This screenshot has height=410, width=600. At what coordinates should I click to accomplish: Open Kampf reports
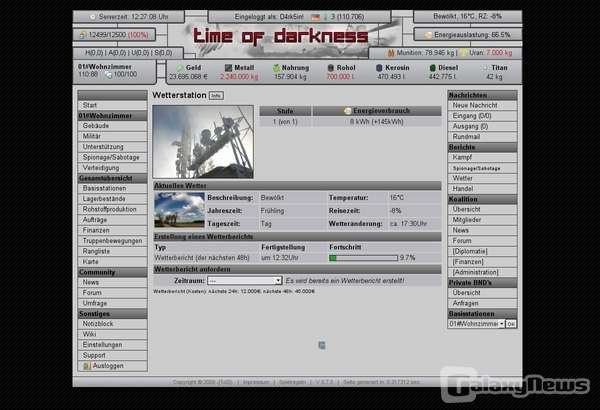[483, 157]
